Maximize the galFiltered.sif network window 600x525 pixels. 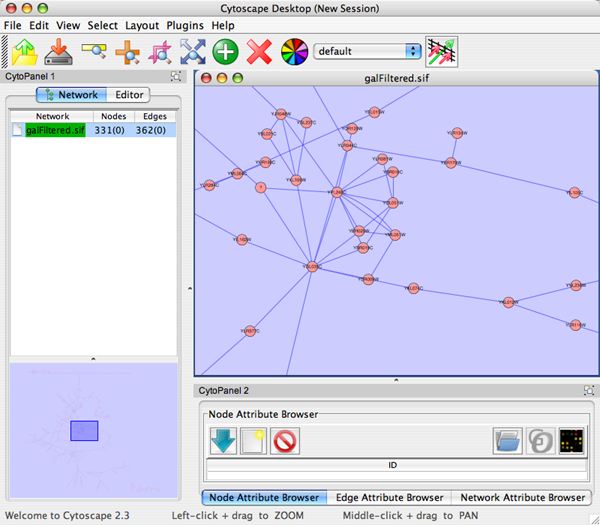tap(238, 78)
